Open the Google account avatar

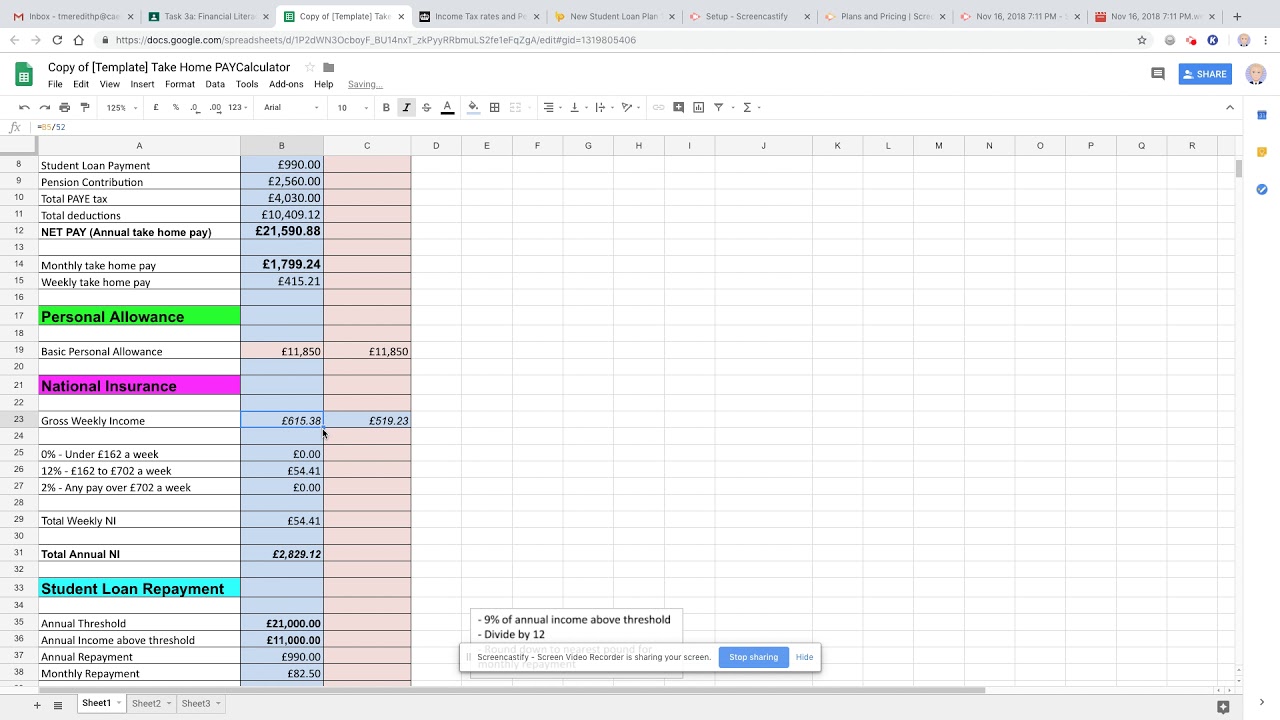pyautogui.click(x=1256, y=74)
